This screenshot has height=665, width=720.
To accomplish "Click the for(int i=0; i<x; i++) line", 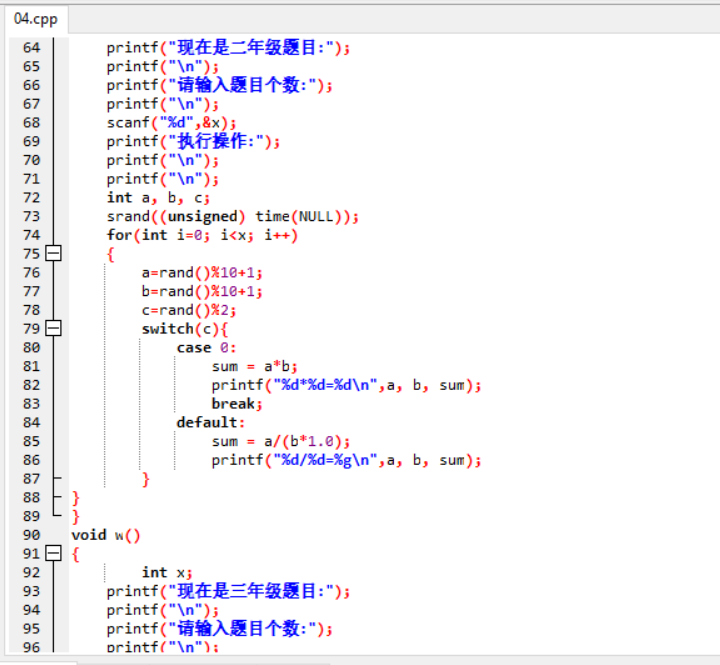I will click(202, 235).
